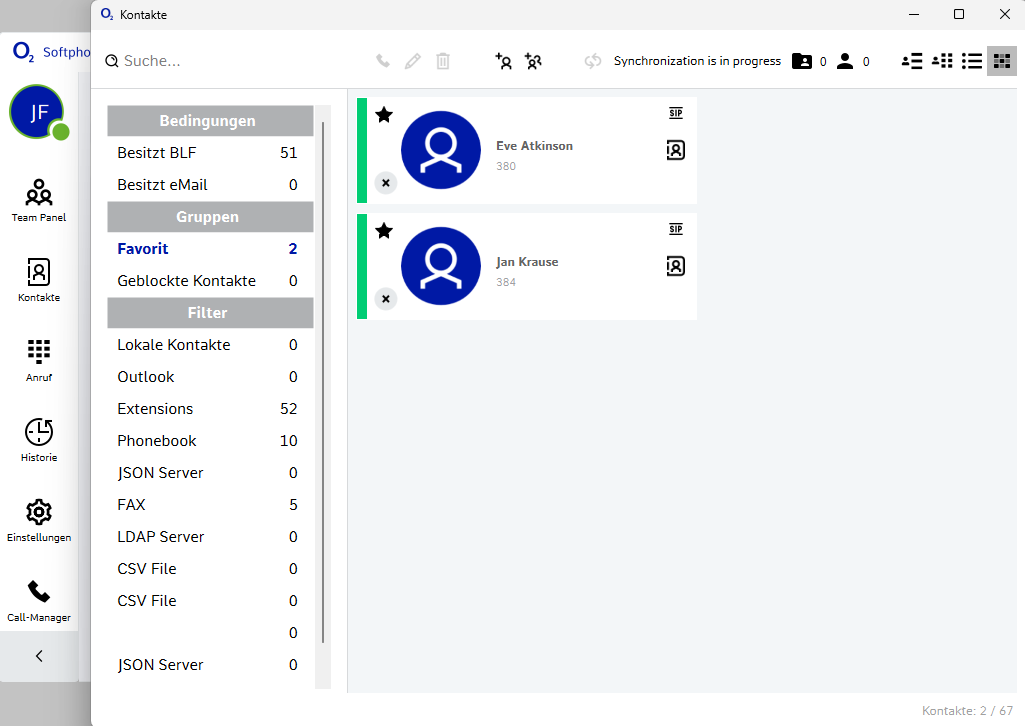Click SIP icon on Eve Atkinson card
The image size is (1025, 726).
click(676, 114)
